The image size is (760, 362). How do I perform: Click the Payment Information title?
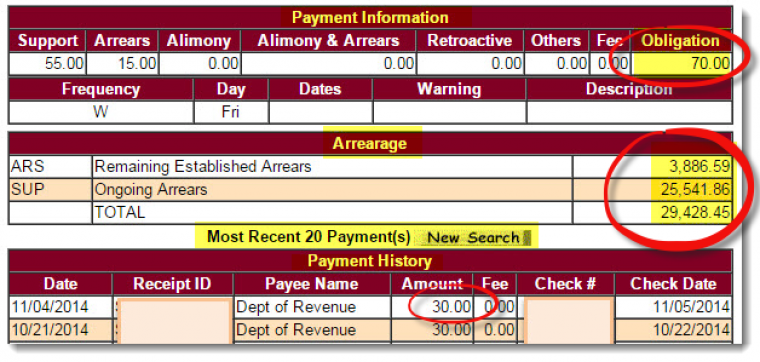click(x=370, y=18)
